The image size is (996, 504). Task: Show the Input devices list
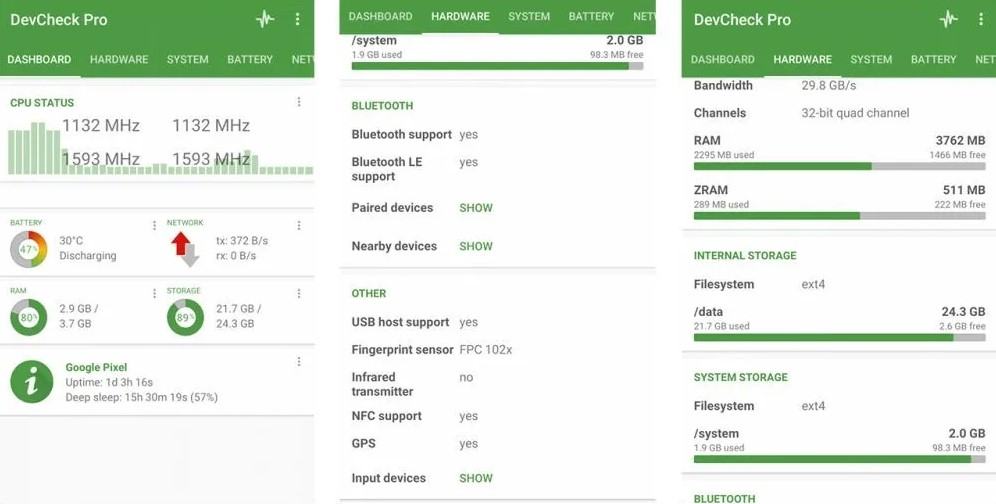[476, 478]
